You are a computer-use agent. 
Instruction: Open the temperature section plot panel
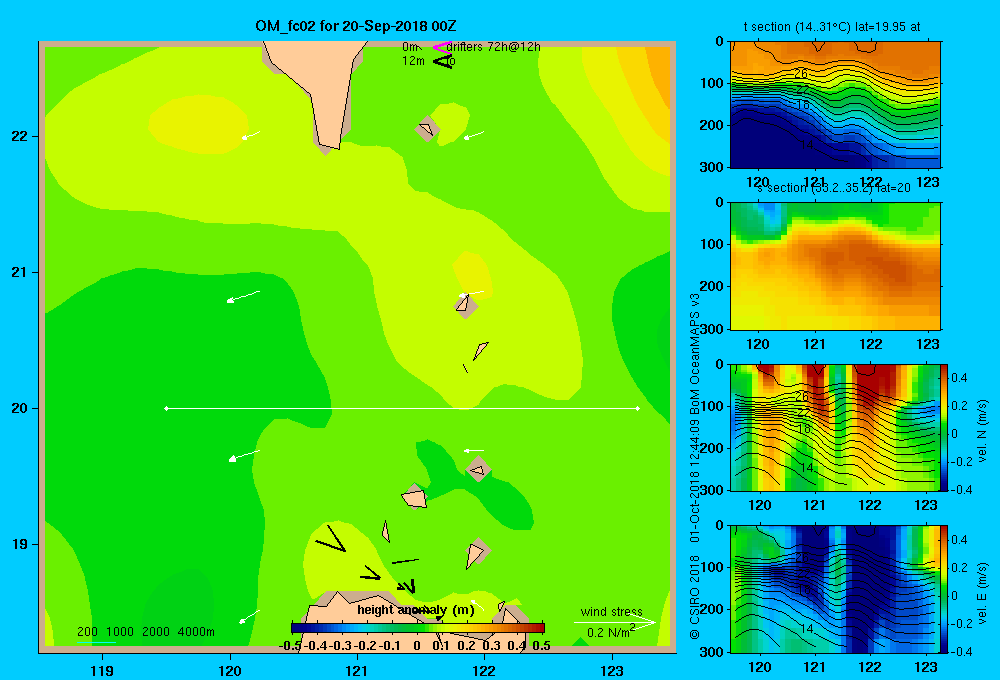(835, 105)
